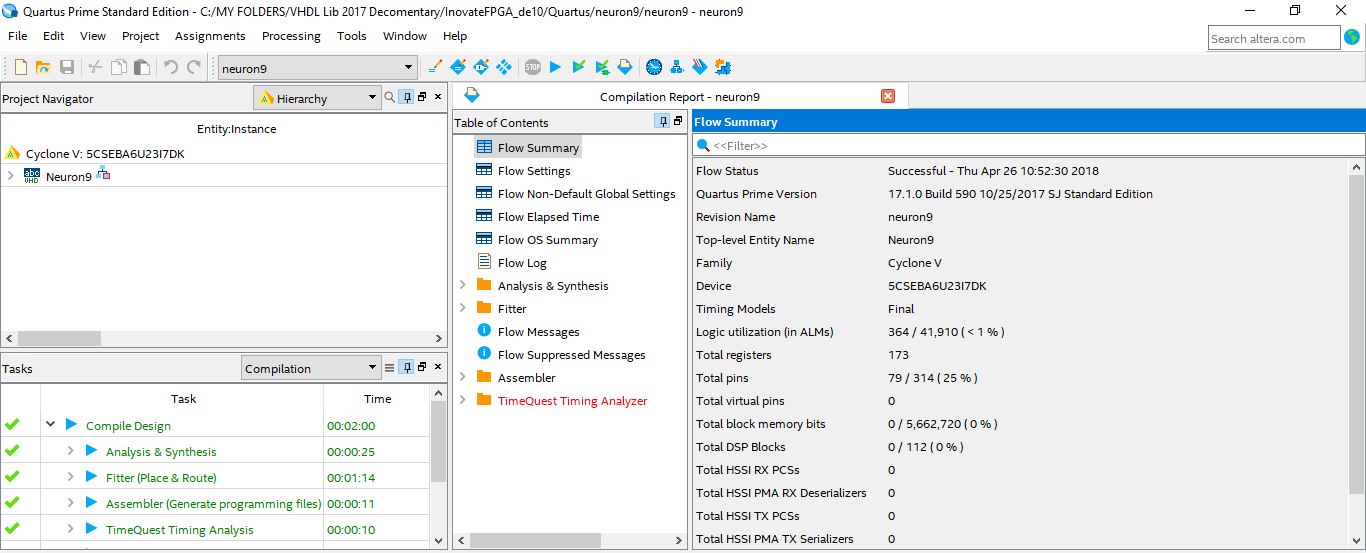The image size is (1366, 553).
Task: Click the globe icon beside altera search
Action: (x=1353, y=38)
